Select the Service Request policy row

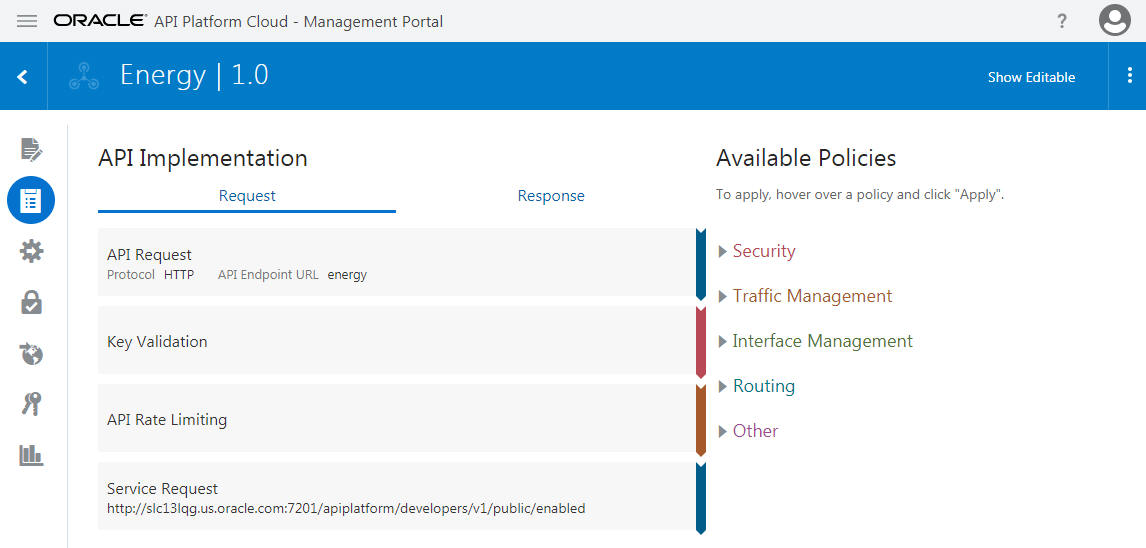point(397,496)
